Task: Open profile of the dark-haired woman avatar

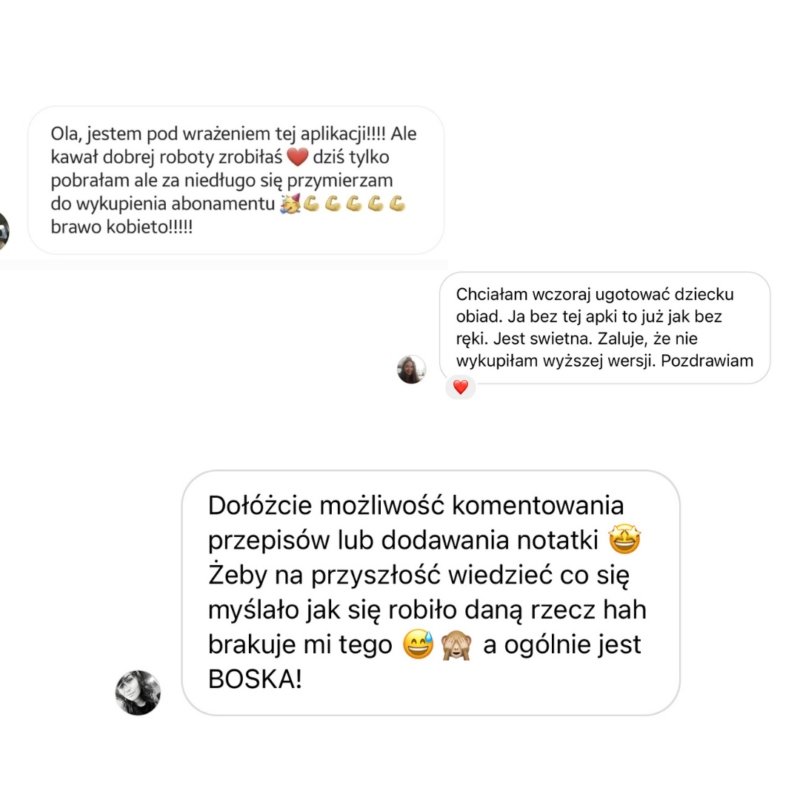Action: (x=411, y=369)
